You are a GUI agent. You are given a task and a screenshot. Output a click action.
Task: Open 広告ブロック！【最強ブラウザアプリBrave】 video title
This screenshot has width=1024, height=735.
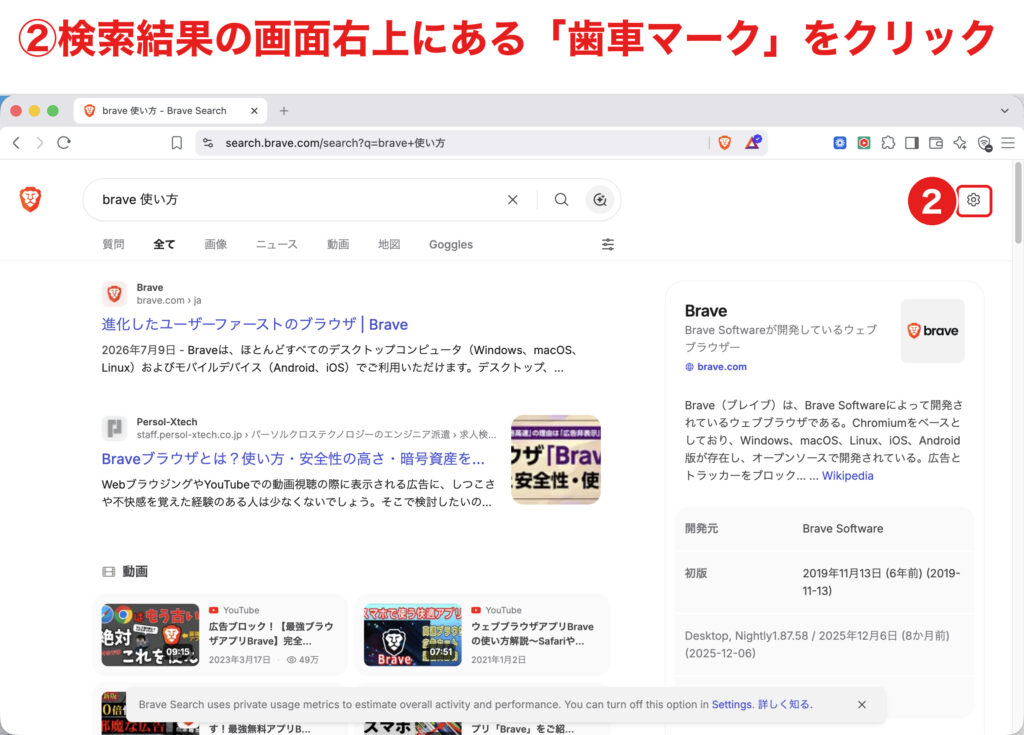click(271, 634)
